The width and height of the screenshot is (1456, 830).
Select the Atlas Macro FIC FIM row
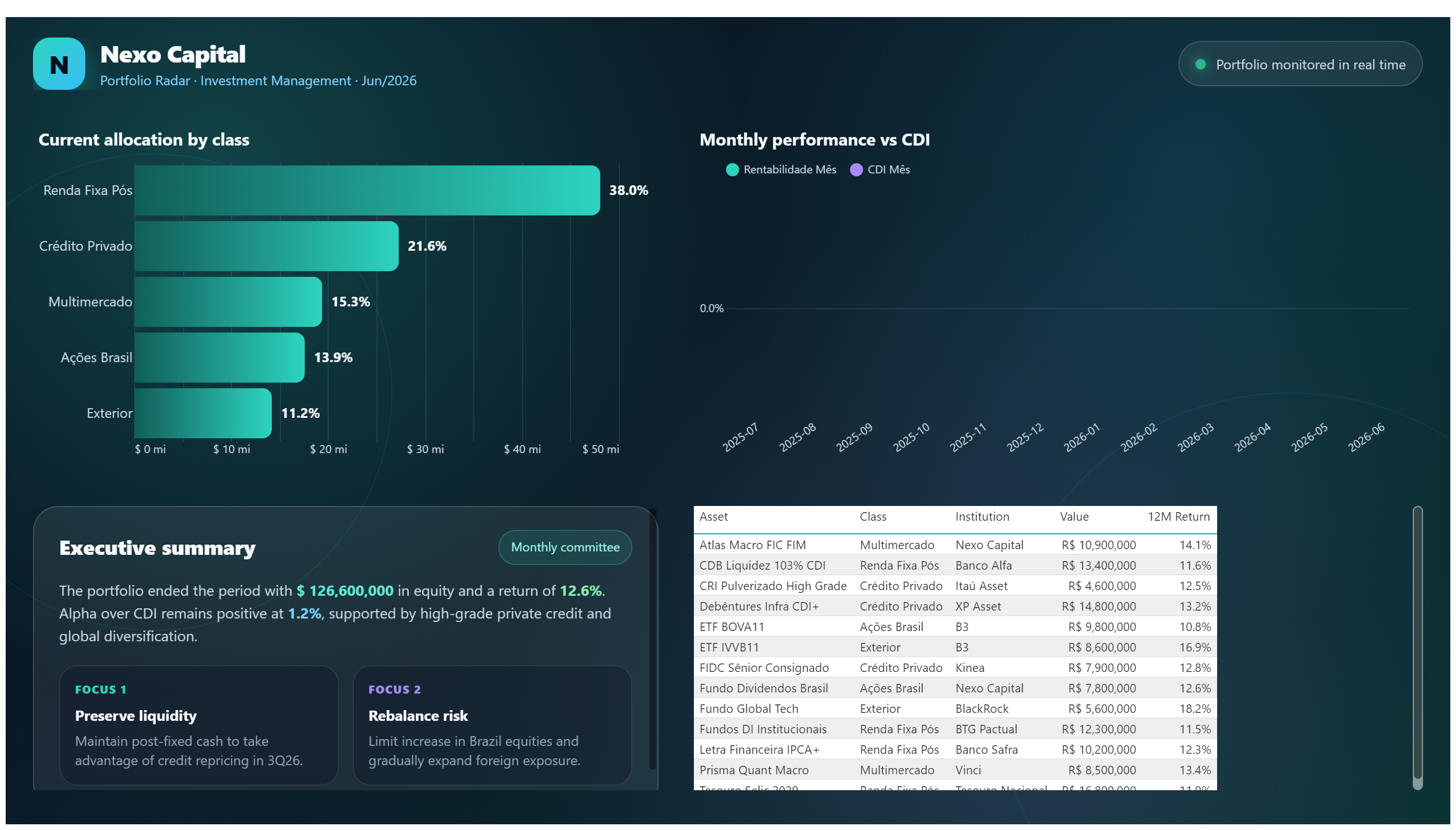click(954, 545)
